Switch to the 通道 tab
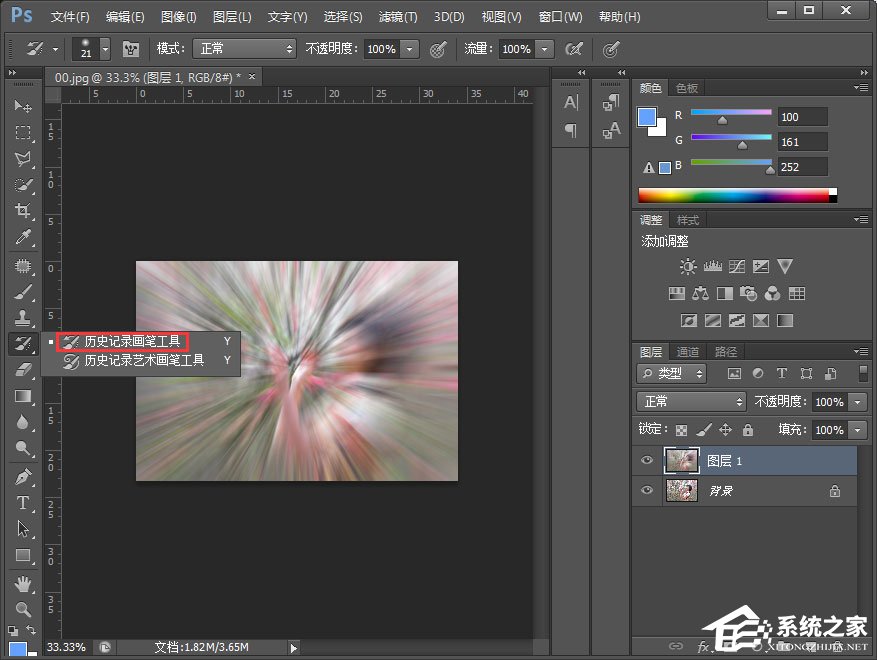The image size is (877, 660). [x=688, y=351]
